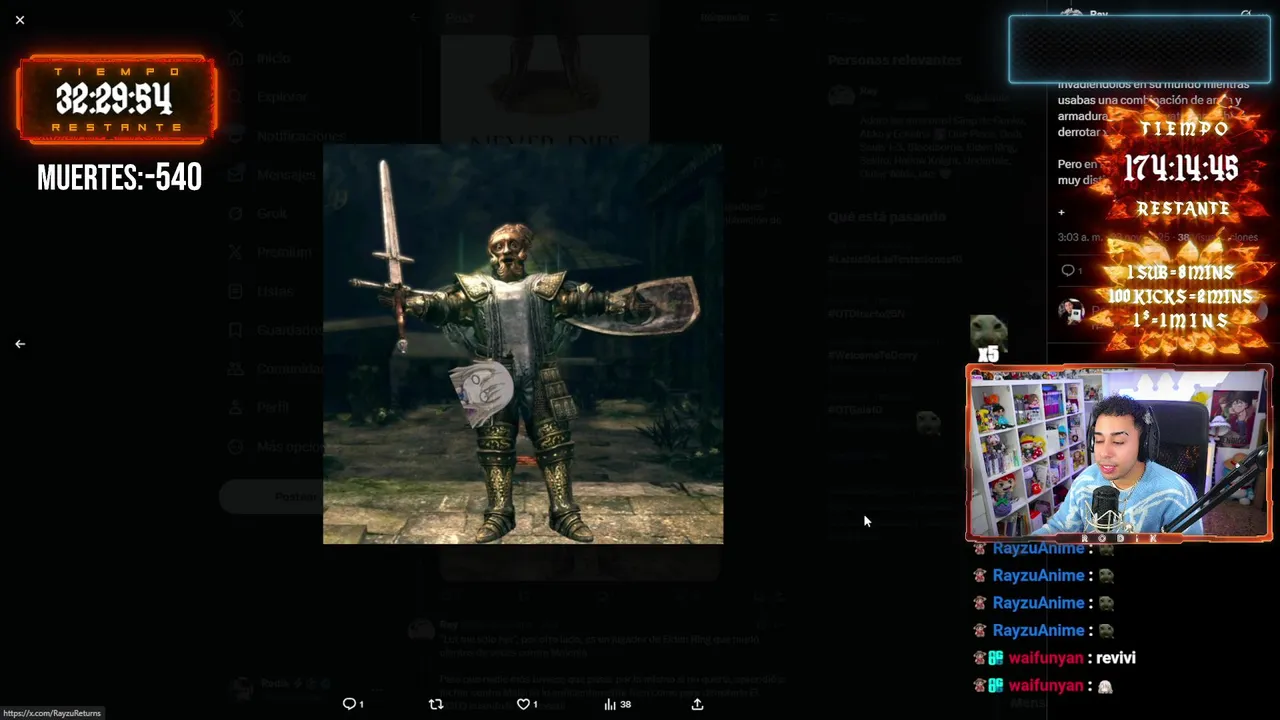This screenshot has width=1280, height=720.
Task: Like the post with heart icon
Action: pos(527,704)
